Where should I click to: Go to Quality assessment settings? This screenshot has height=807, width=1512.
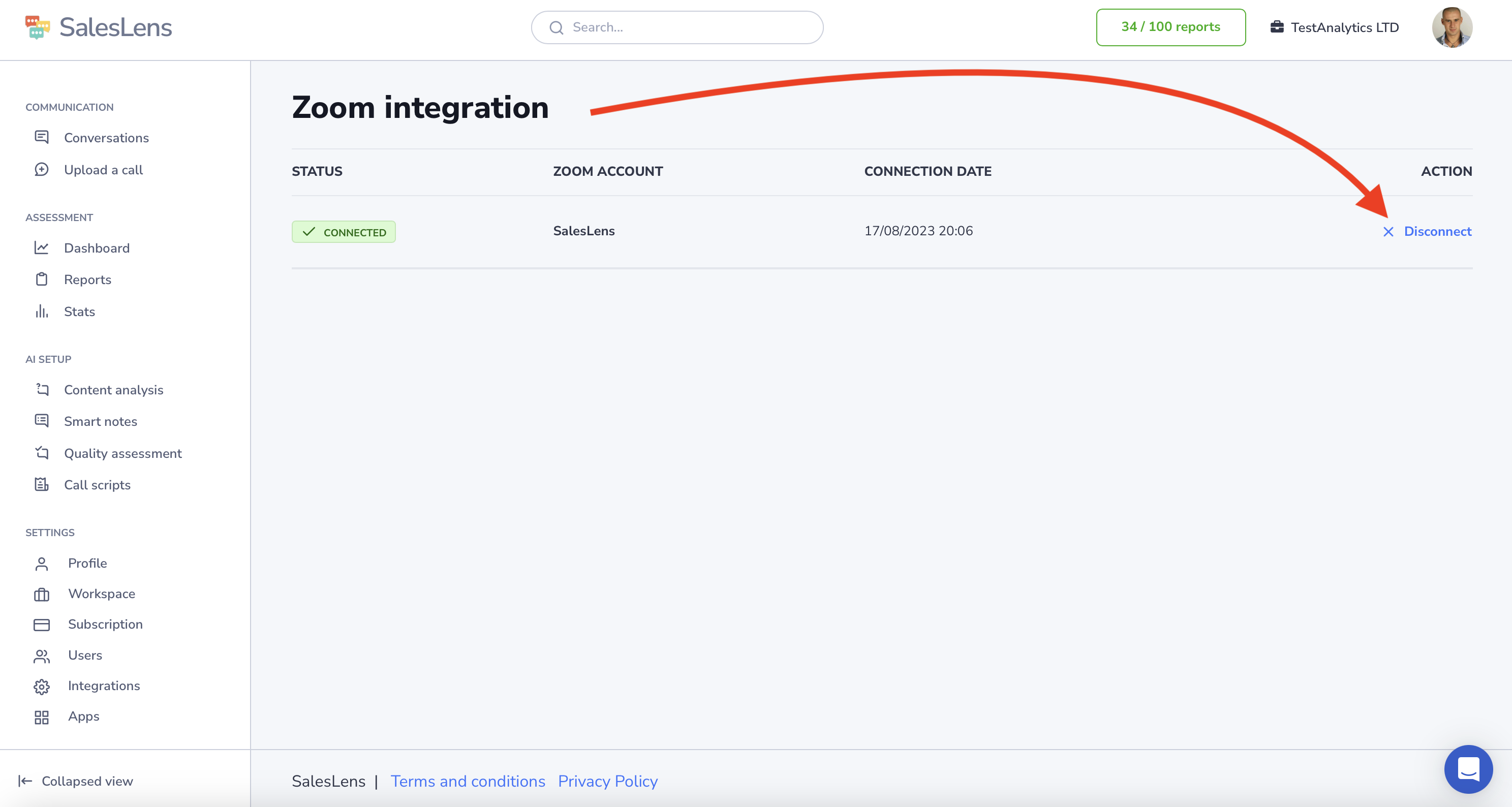coord(122,453)
